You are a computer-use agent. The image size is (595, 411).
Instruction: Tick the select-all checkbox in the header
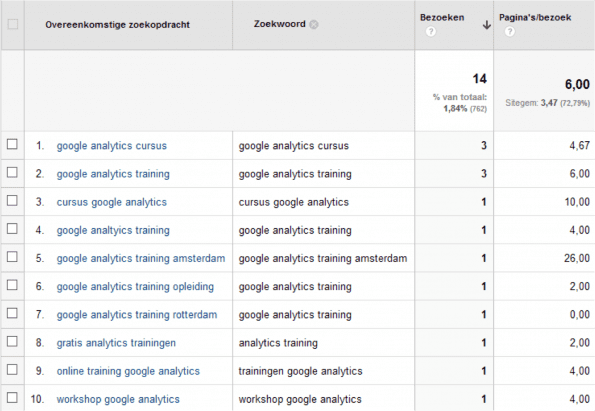pos(13,24)
